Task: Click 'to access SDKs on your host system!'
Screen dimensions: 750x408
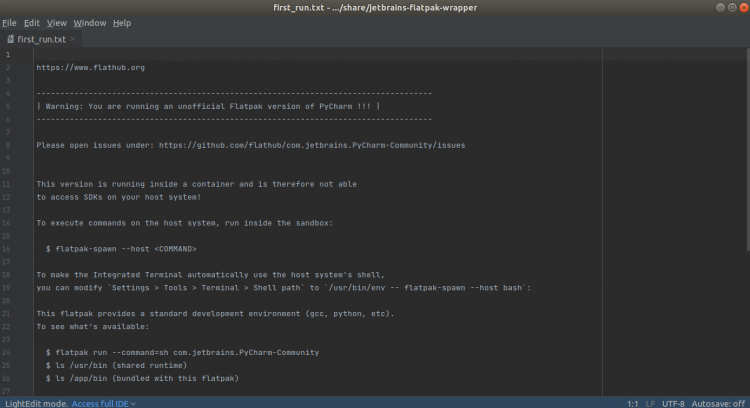Action: pyautogui.click(x=119, y=197)
